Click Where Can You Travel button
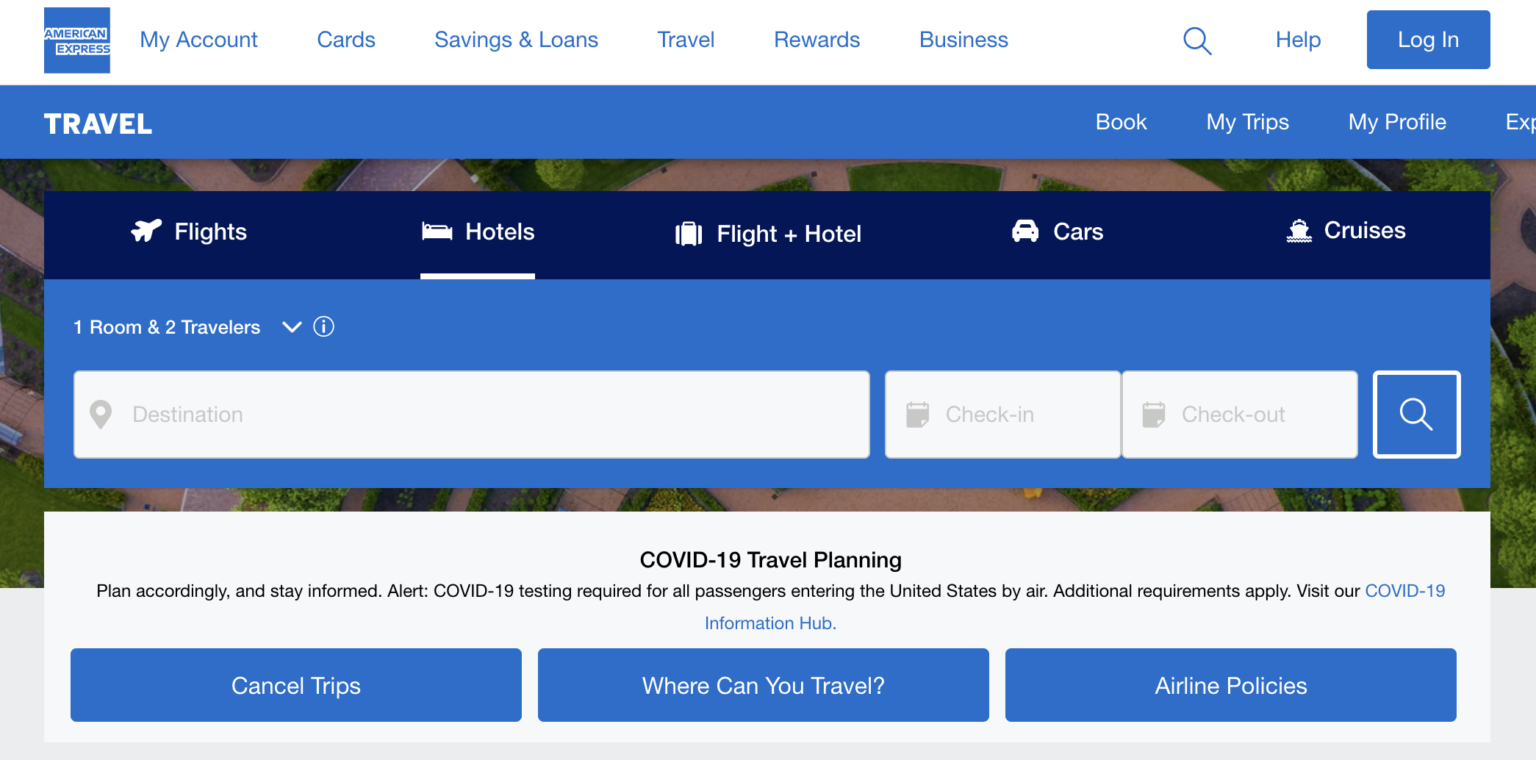 point(763,685)
